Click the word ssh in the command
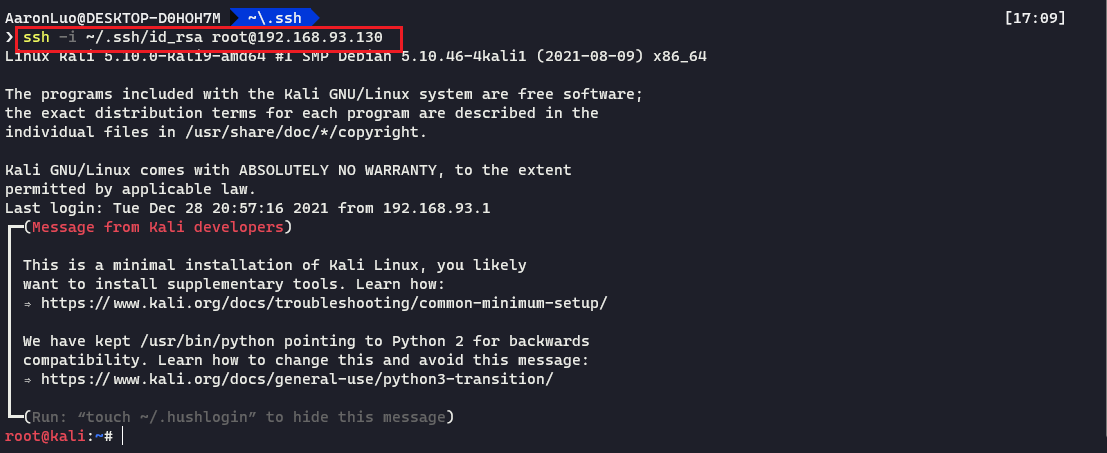Image resolution: width=1107 pixels, height=453 pixels. (35, 38)
